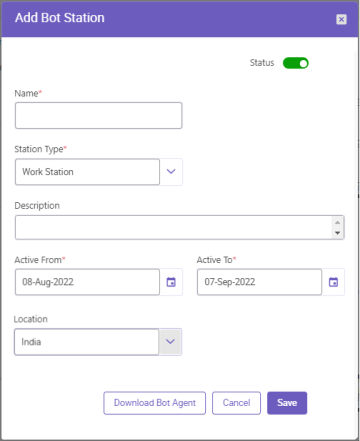Expand Station Type dropdown chevron

point(171,172)
